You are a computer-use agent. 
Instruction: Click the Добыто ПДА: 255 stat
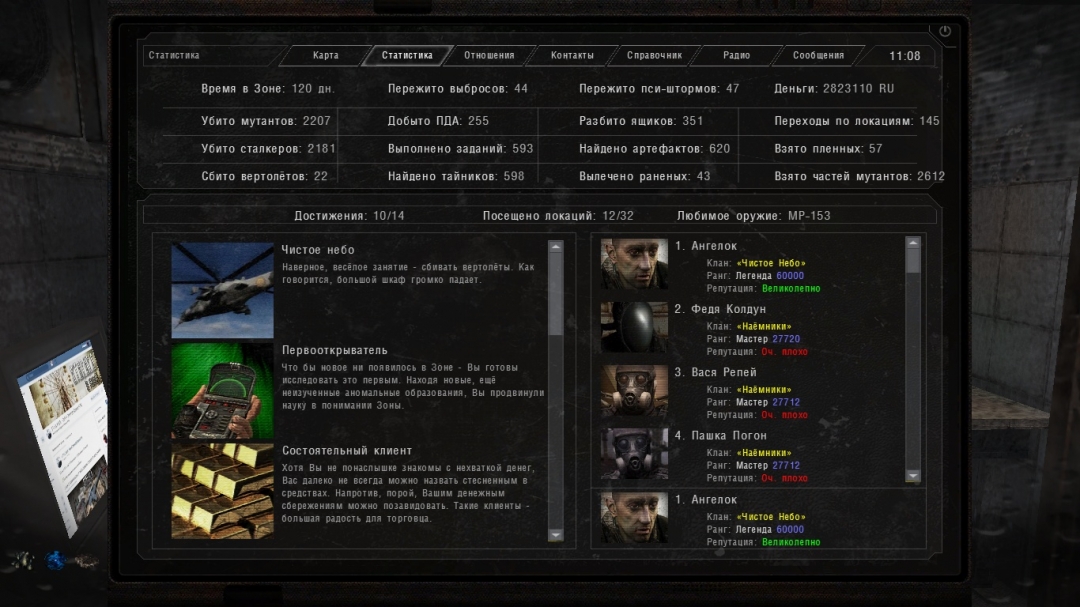point(438,121)
